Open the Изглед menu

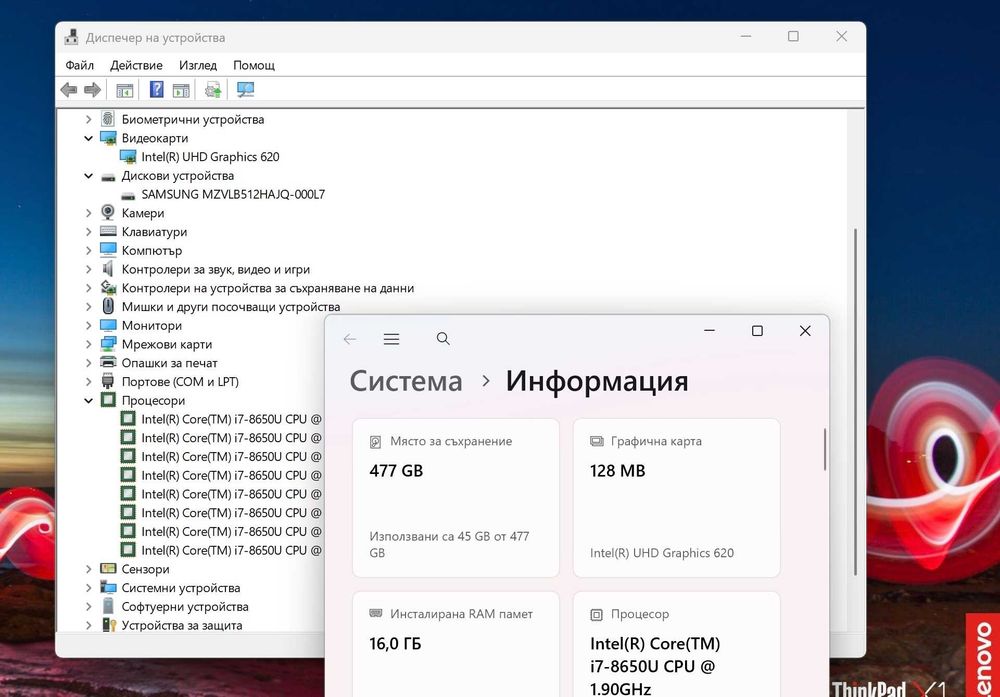coord(198,65)
